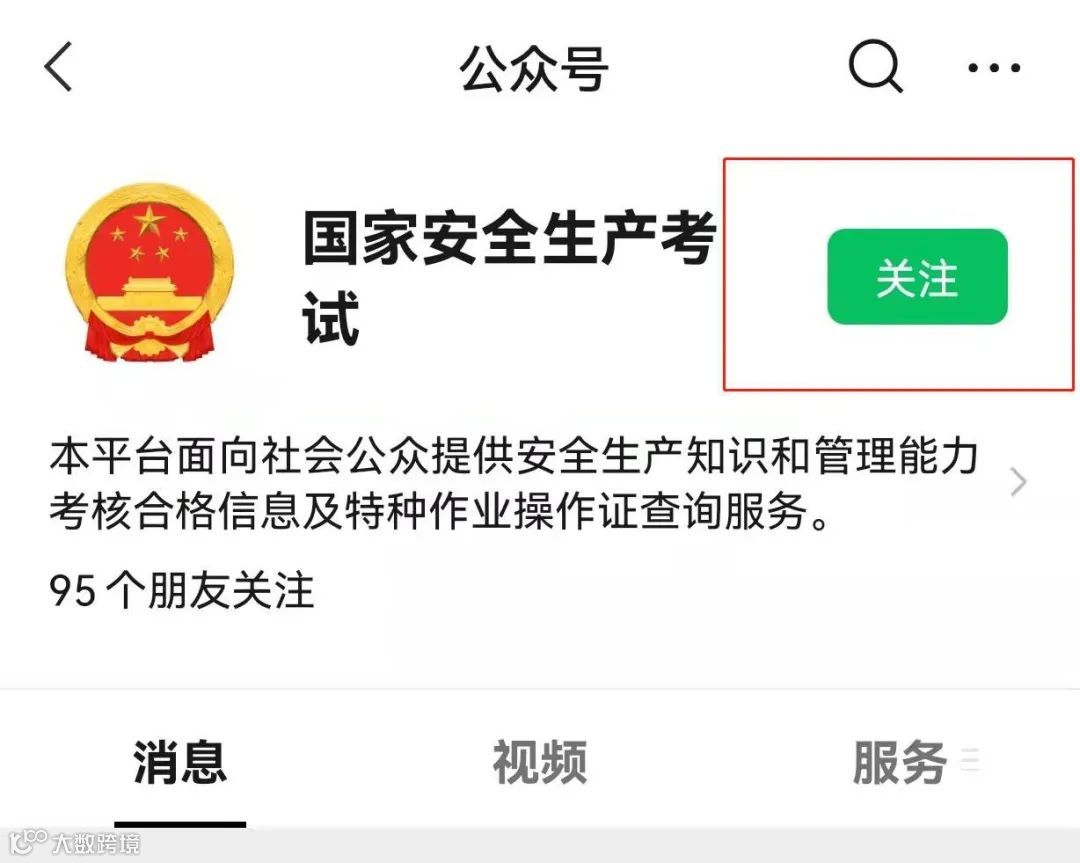Open search with the magnifier icon

pyautogui.click(x=875, y=66)
